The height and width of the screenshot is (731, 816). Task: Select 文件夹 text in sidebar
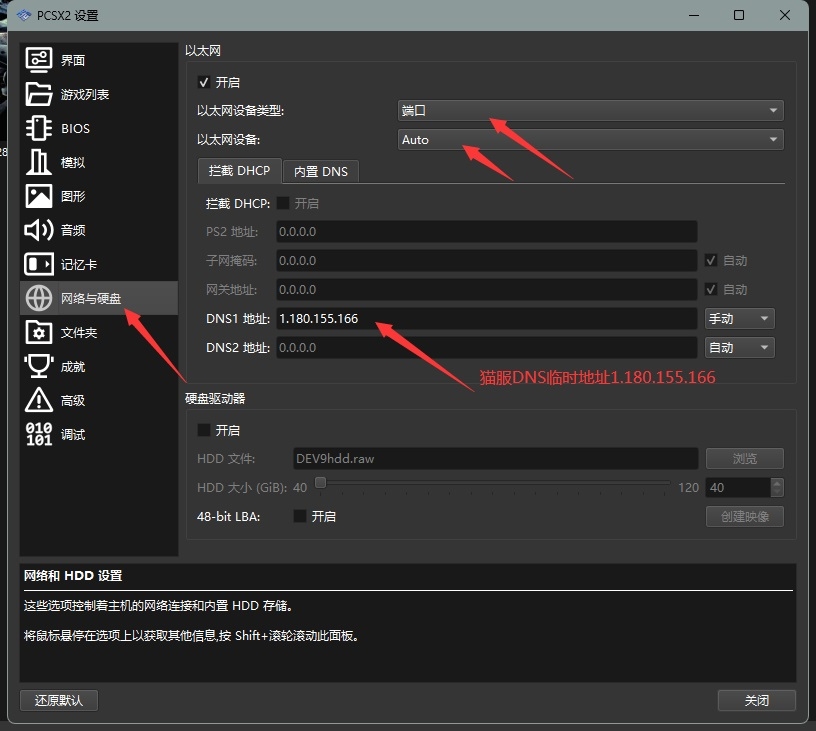pyautogui.click(x=79, y=332)
